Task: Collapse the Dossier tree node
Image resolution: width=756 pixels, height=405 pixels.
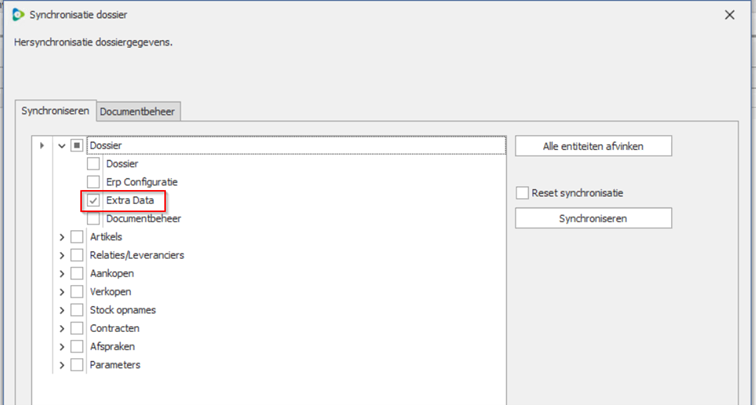Action: click(62, 146)
